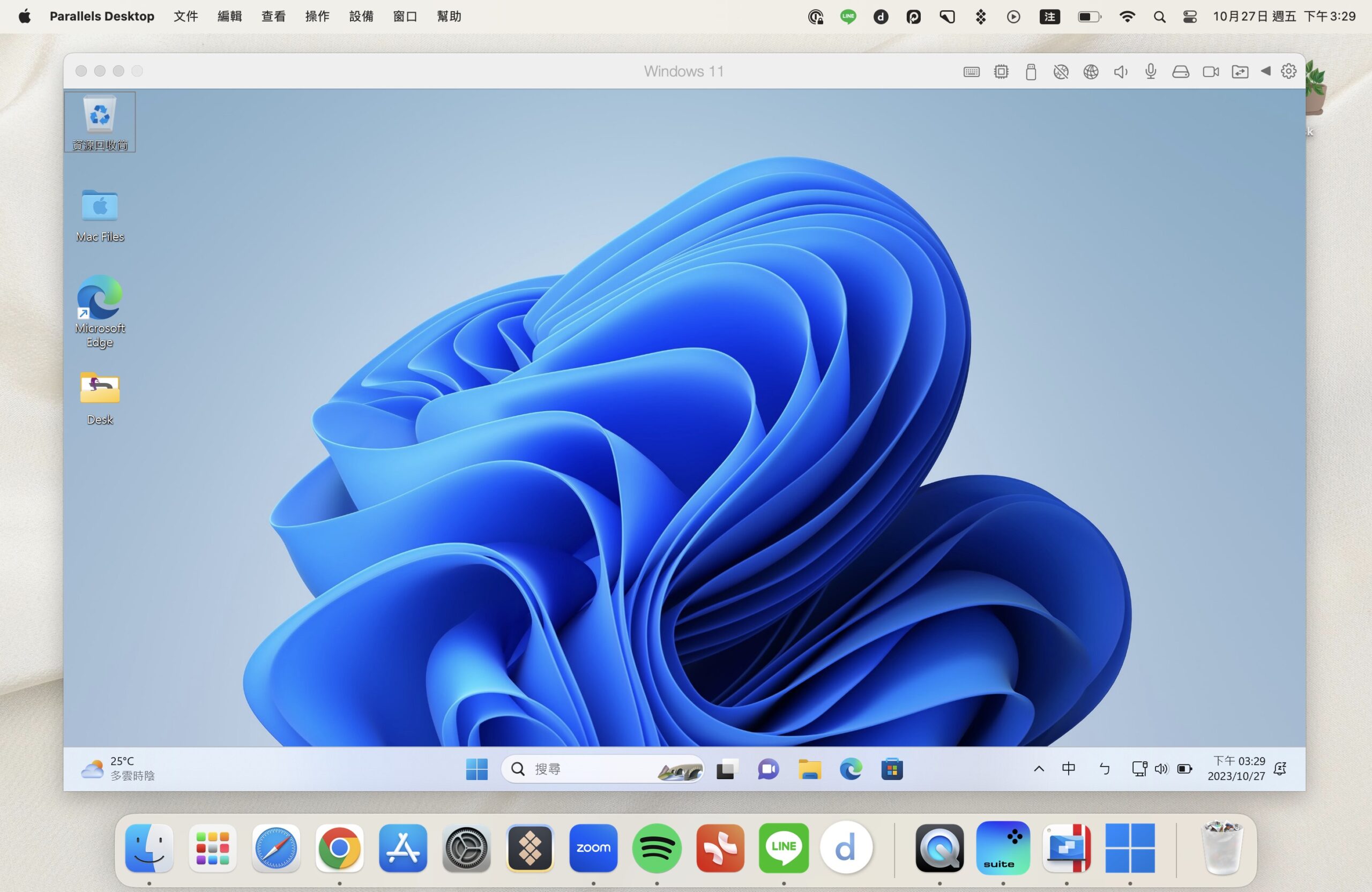Open the Teams Chat icon on the Windows taskbar
Image resolution: width=1372 pixels, height=892 pixels.
pyautogui.click(x=769, y=769)
